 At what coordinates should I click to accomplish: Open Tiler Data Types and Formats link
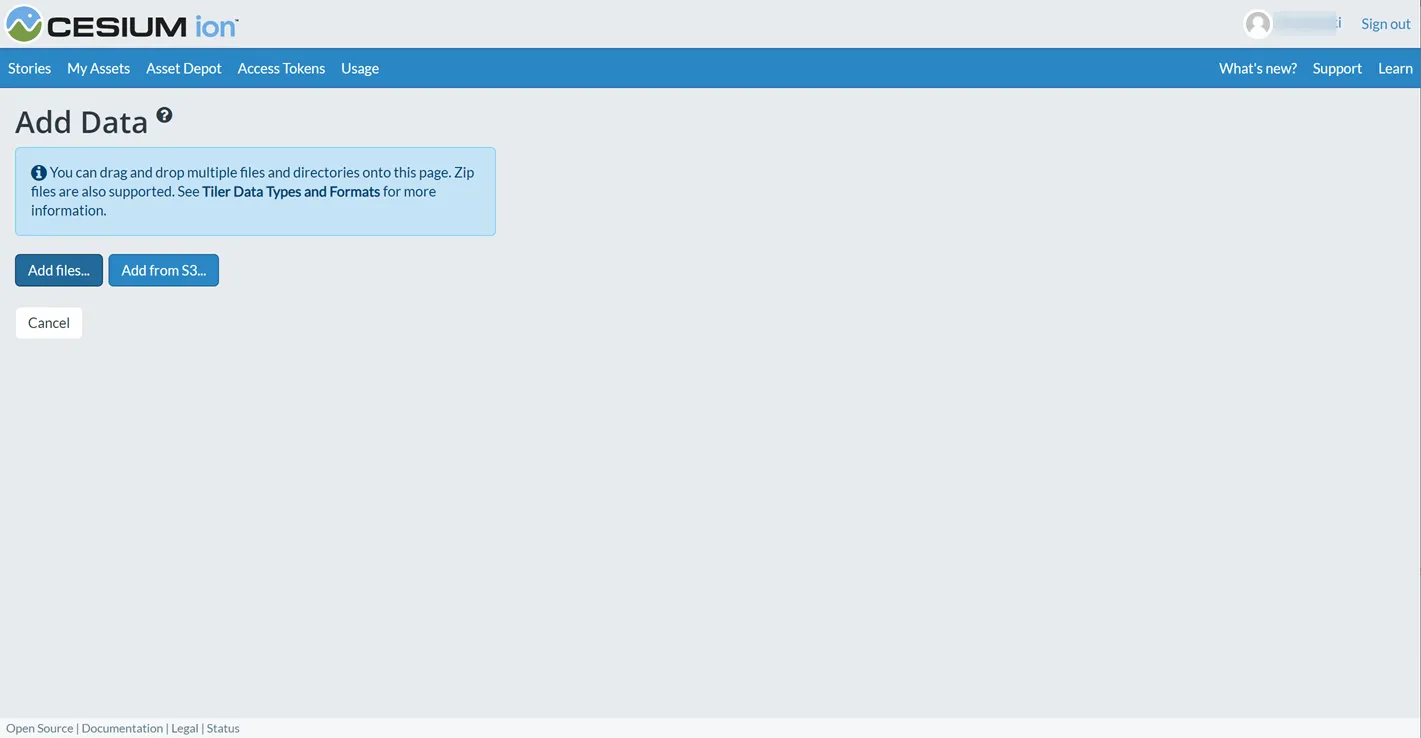(291, 191)
